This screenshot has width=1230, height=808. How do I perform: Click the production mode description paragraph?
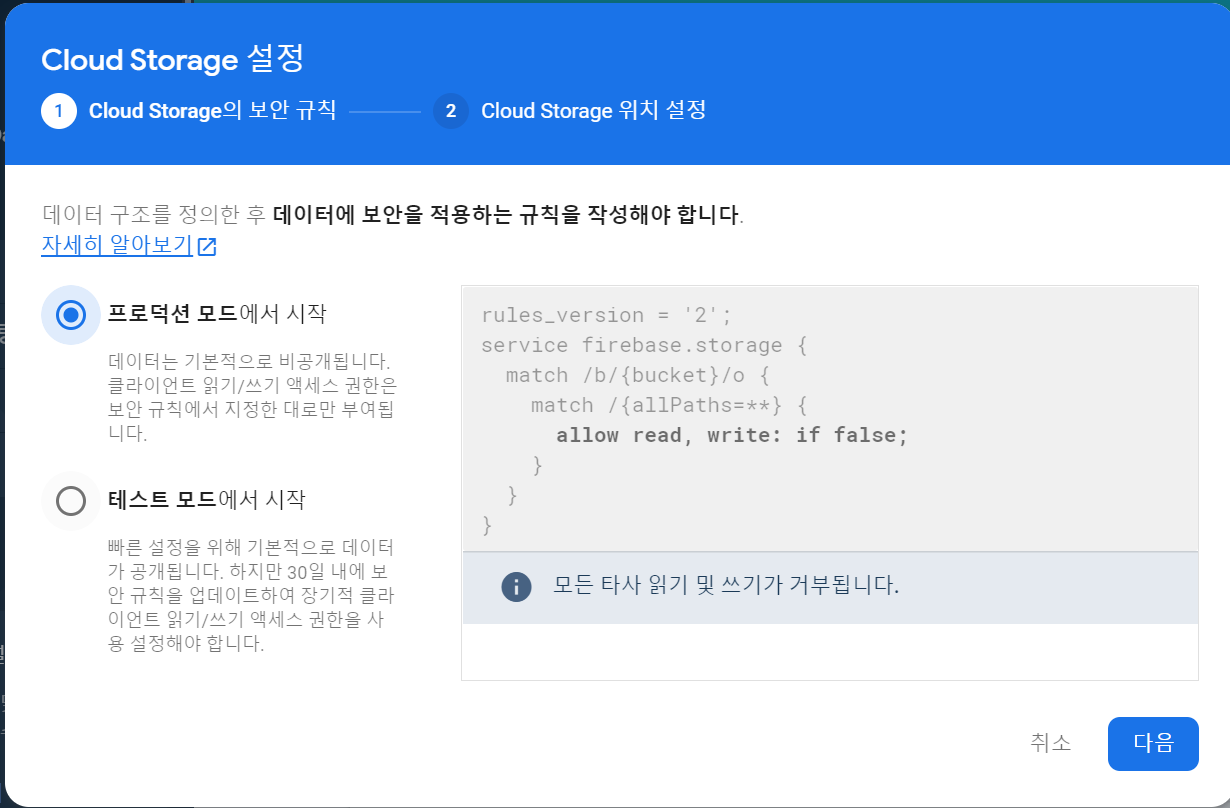point(252,397)
